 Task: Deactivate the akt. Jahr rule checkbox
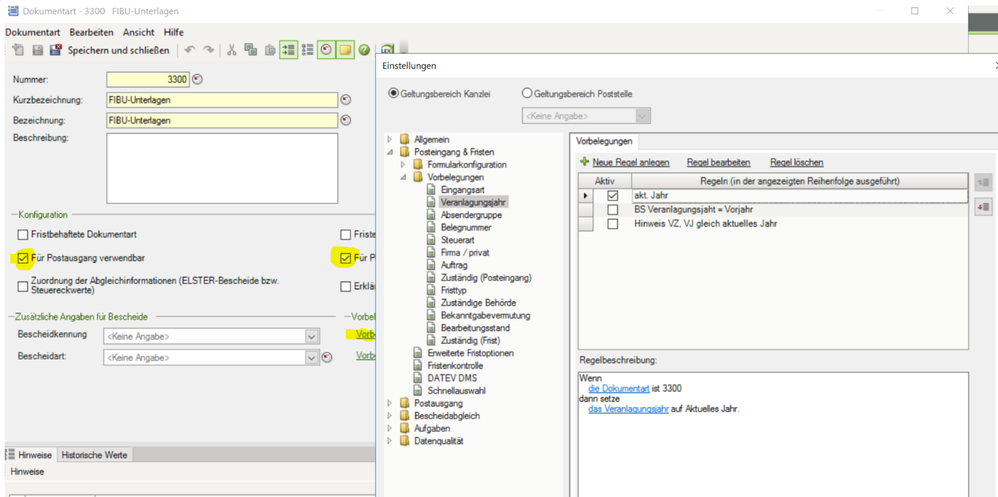(612, 195)
